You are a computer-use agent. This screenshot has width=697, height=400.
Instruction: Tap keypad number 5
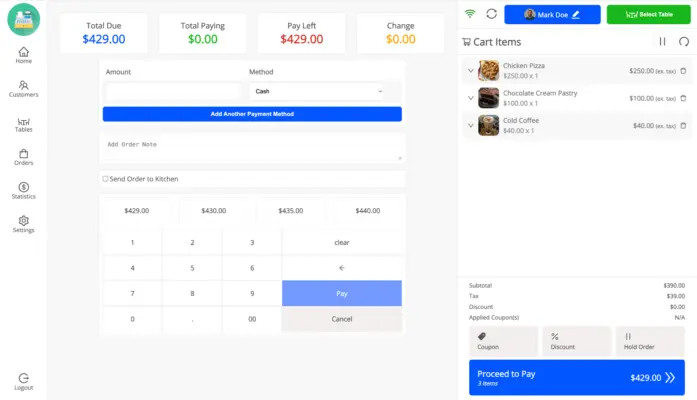coord(192,268)
